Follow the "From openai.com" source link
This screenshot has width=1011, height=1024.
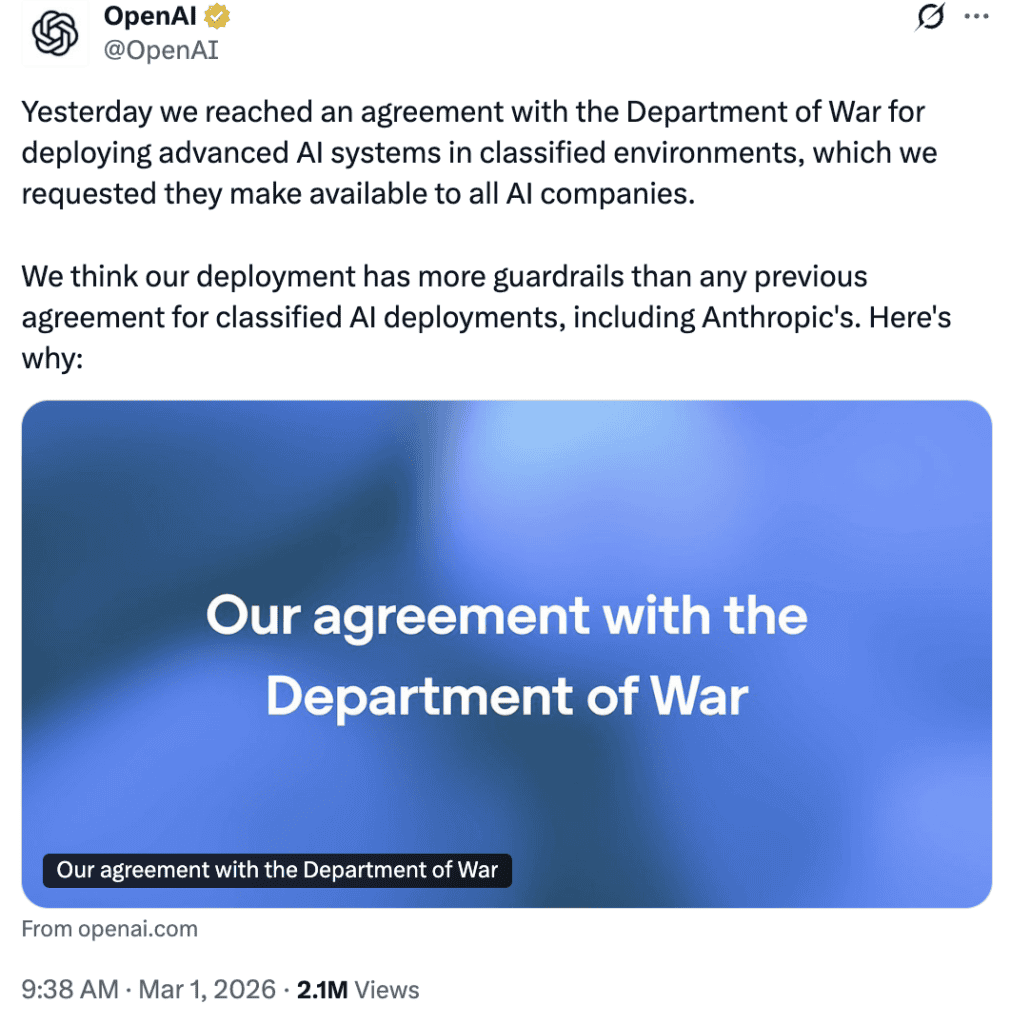click(110, 929)
